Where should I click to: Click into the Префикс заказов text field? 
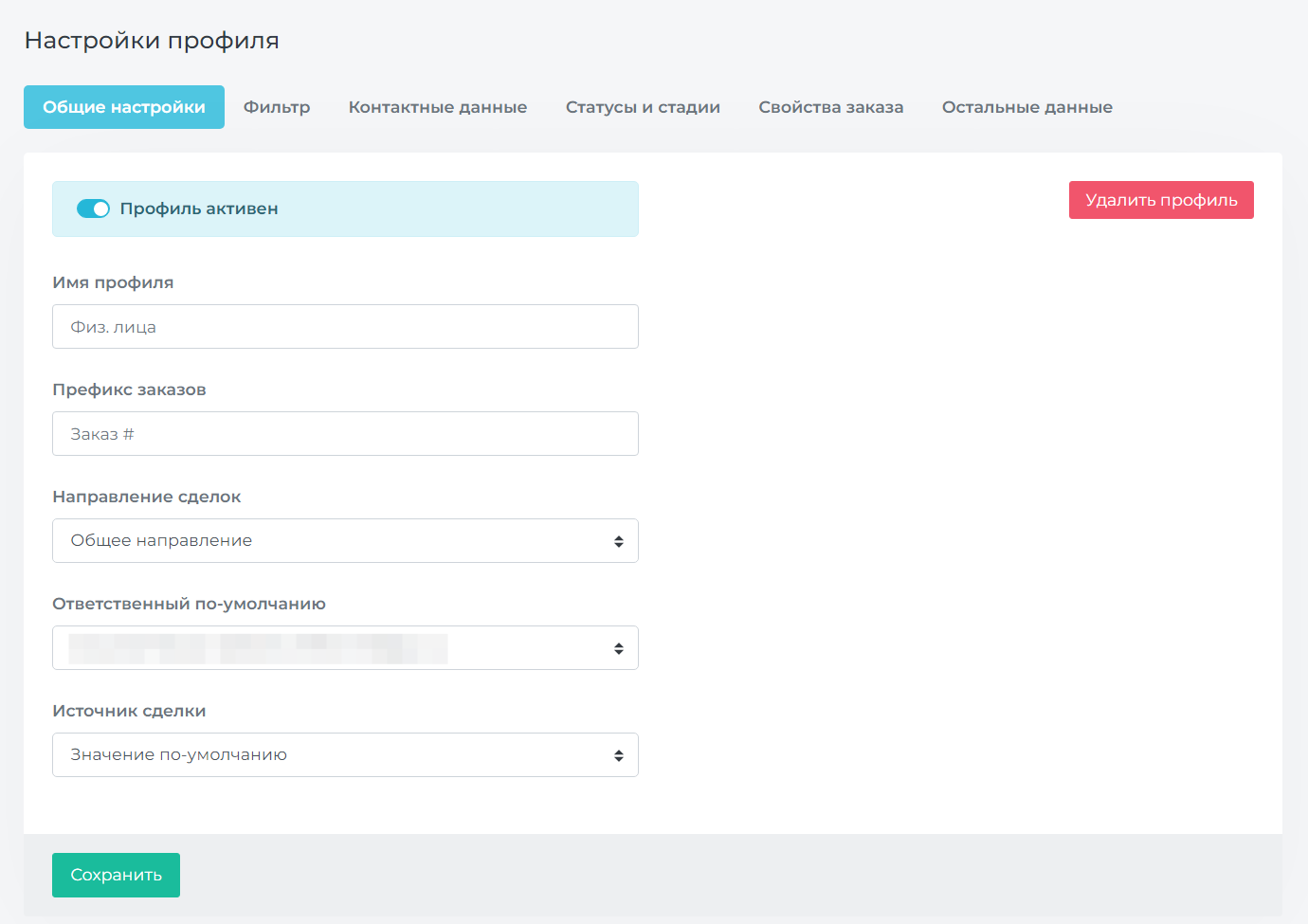[x=345, y=434]
